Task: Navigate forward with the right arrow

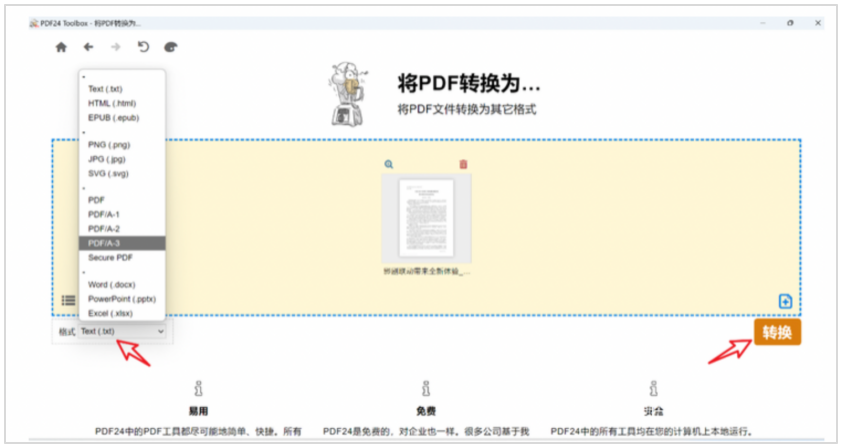Action: [115, 47]
